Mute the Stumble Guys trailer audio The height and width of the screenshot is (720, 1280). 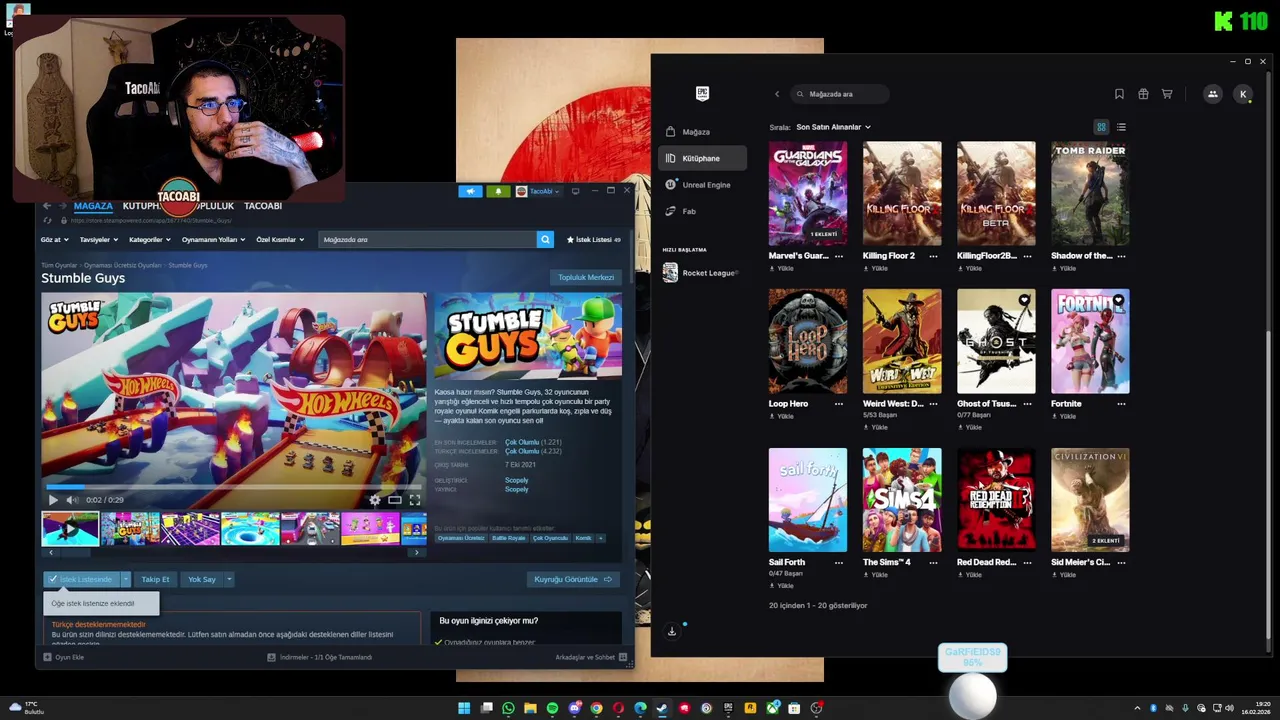coord(72,500)
